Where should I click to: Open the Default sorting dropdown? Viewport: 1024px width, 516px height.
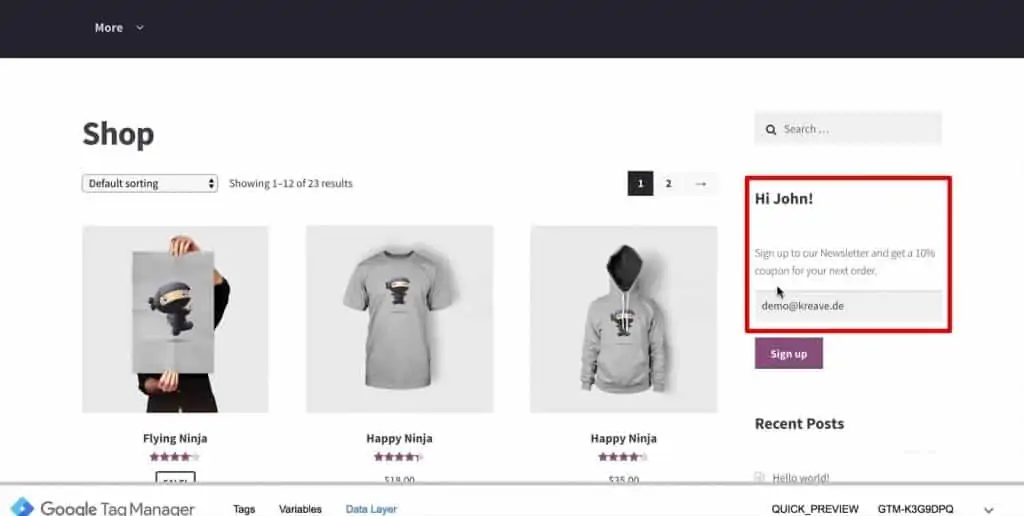[x=150, y=184]
